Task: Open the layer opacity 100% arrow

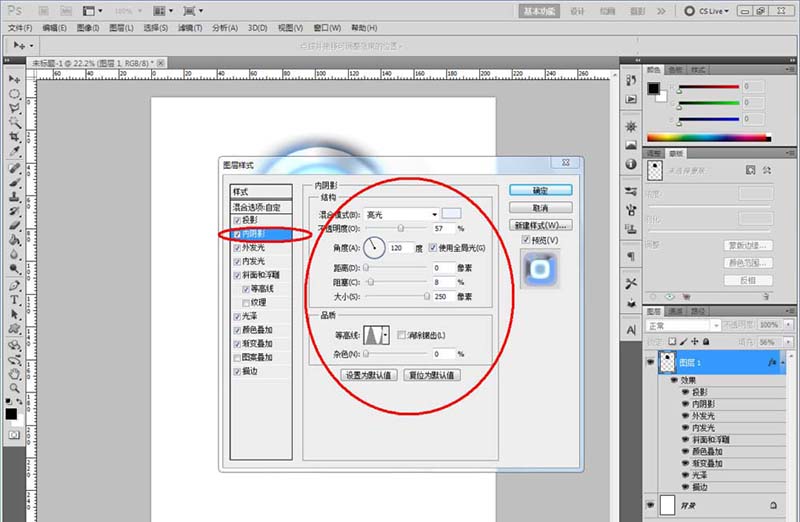Action: 788,325
